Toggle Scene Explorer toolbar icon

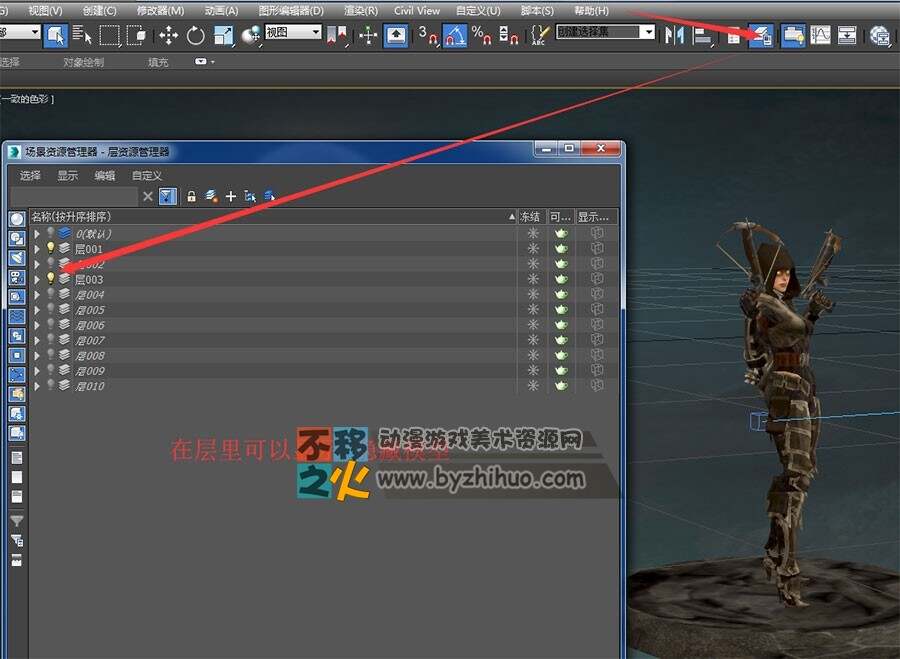[734, 36]
